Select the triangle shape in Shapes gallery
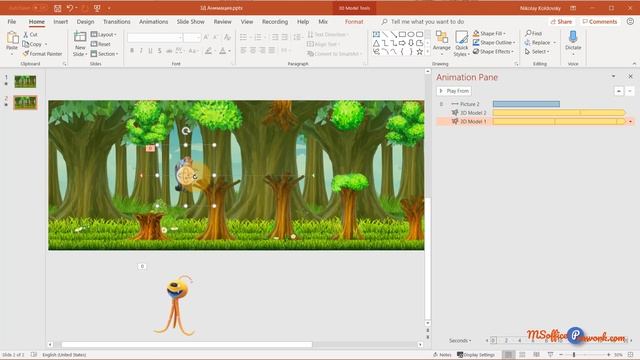 pos(376,43)
